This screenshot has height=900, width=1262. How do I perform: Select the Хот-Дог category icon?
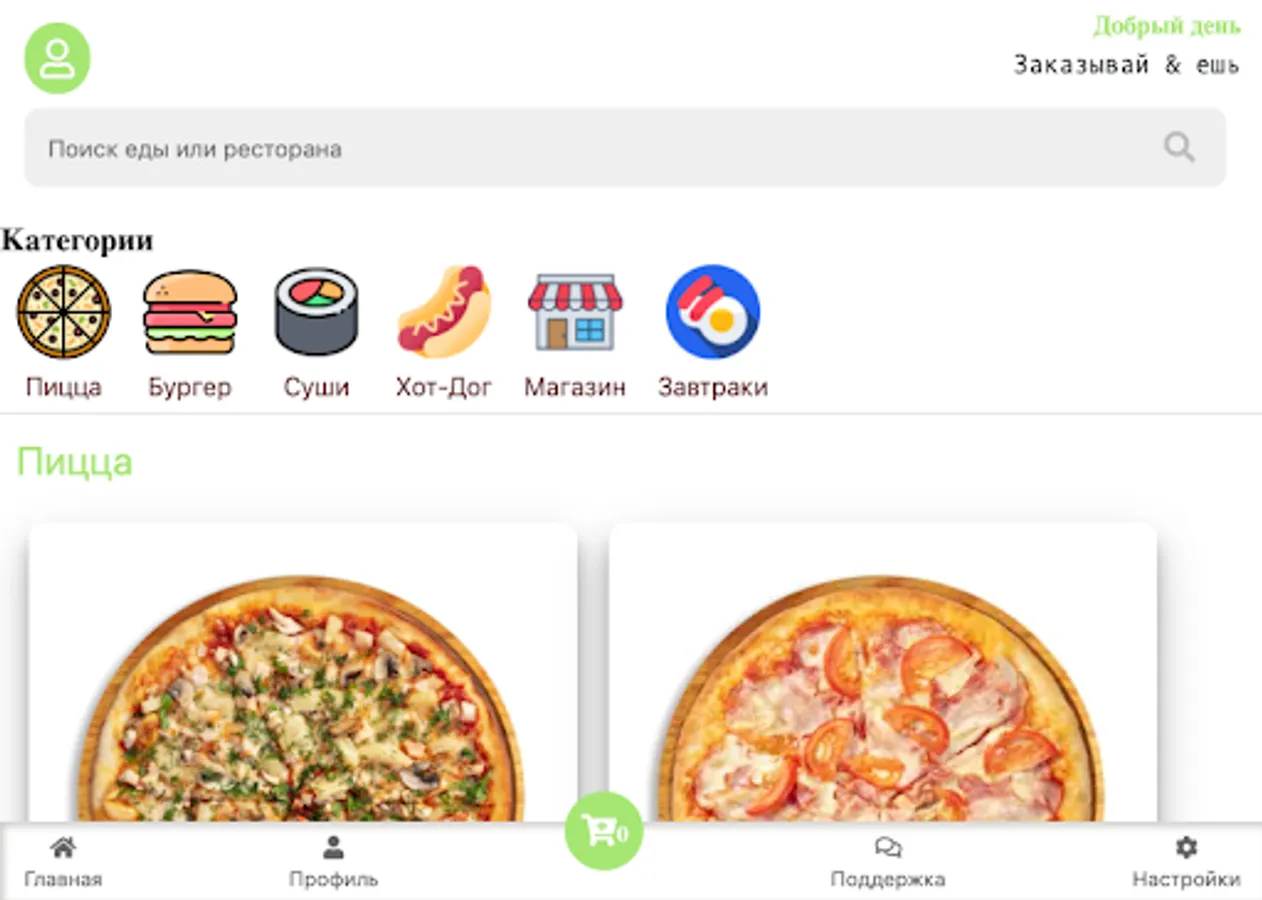click(444, 311)
